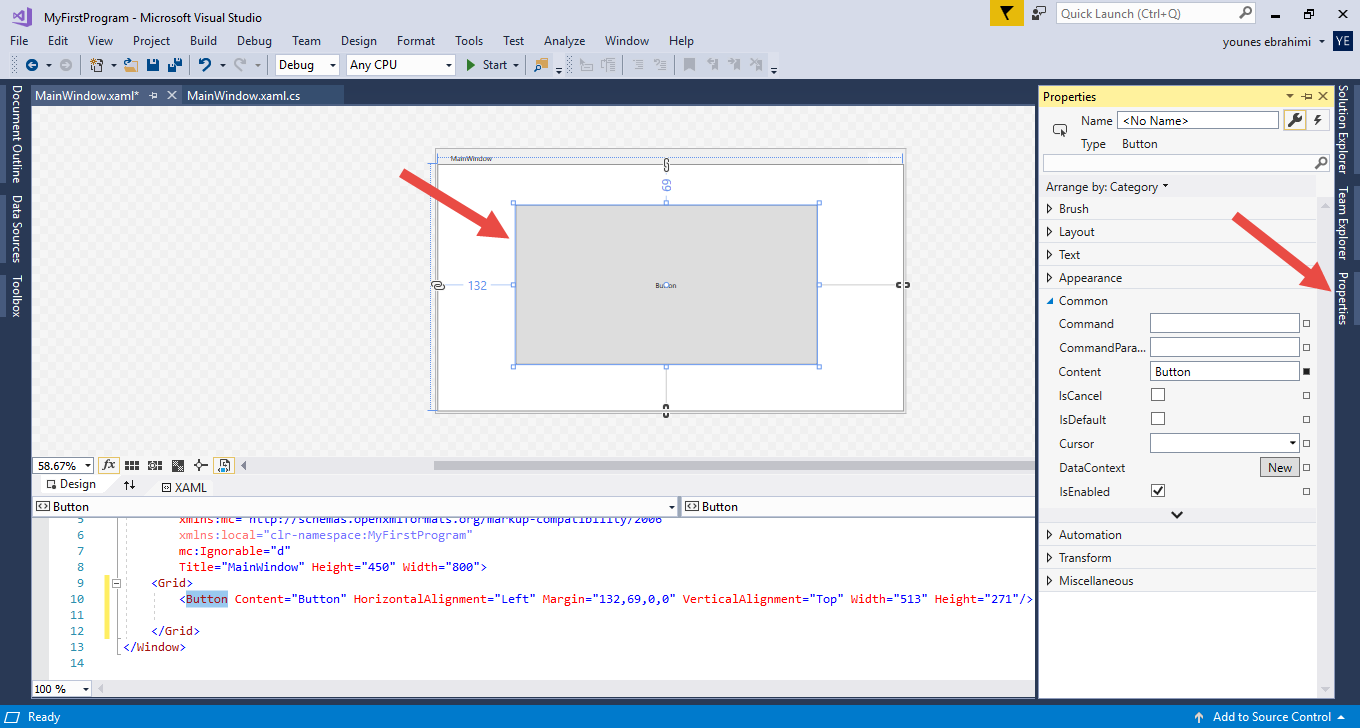This screenshot has height=728, width=1360.
Task: Click the Open File folder icon
Action: (130, 65)
